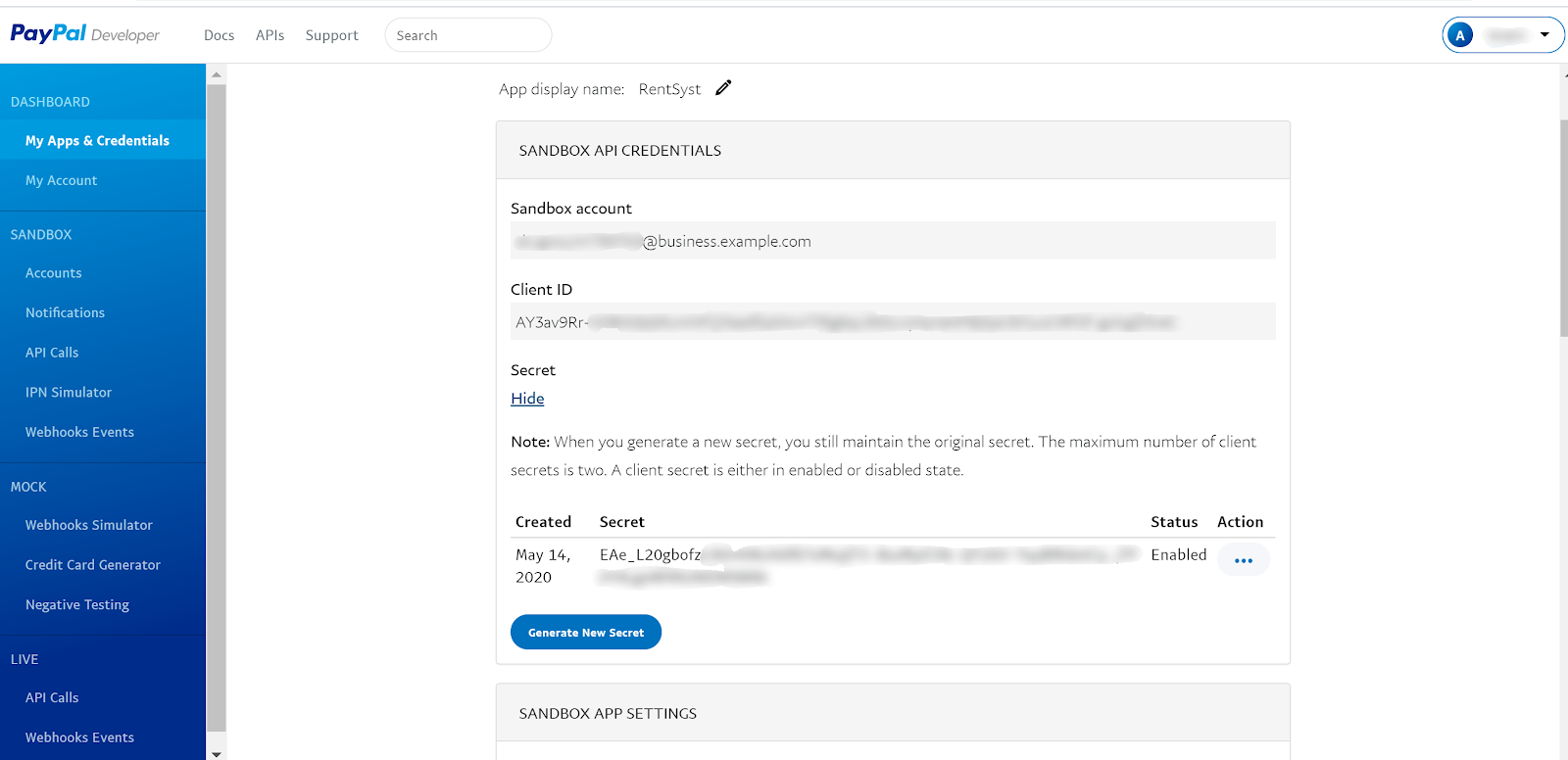Open the Docs menu
Screen dimensions: 1568x760
coord(219,35)
